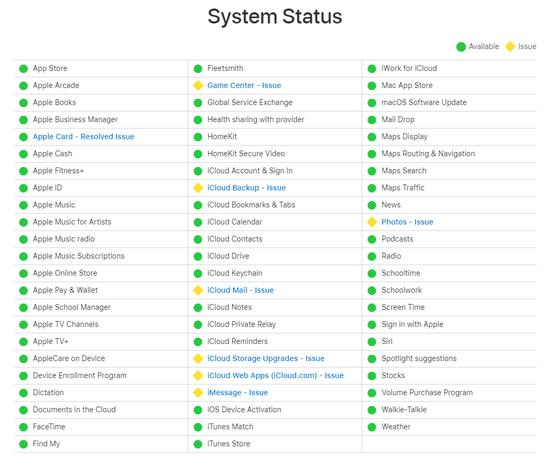550x456 pixels.
Task: Click the yellow diamond beside iCloud Storage Upgrades
Action: [198, 359]
